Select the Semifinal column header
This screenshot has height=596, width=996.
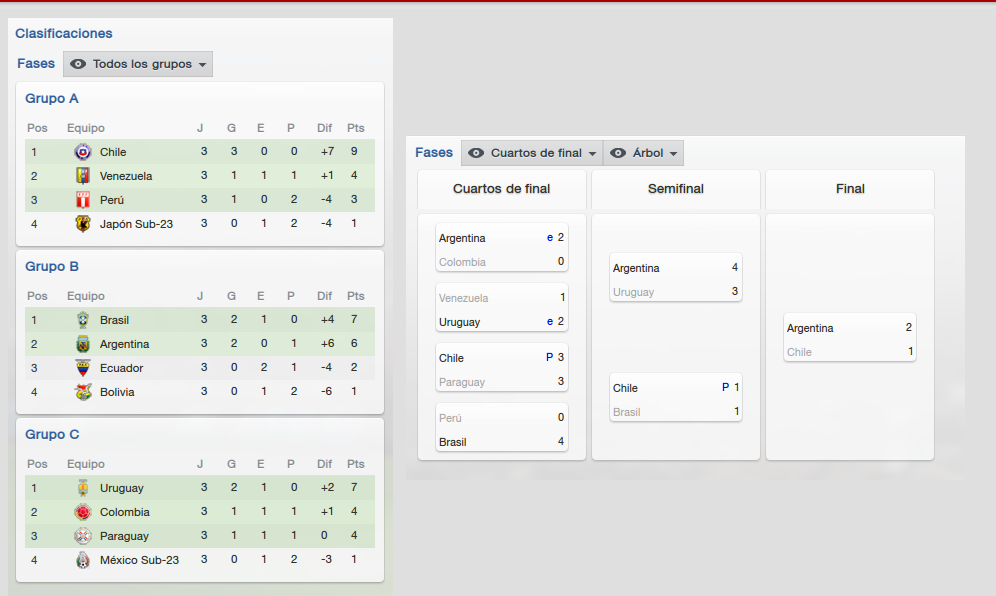click(676, 189)
